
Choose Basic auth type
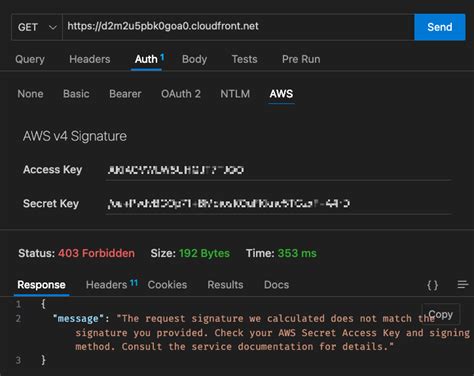click(x=76, y=94)
